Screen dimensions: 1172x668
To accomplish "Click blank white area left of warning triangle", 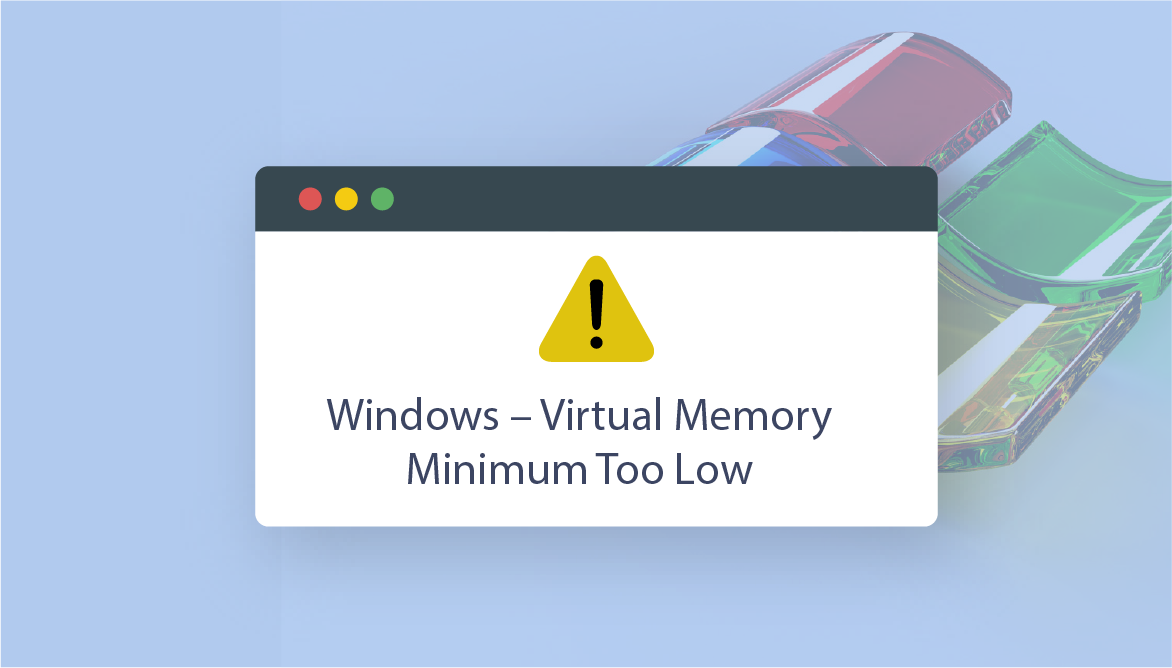I will pos(396,310).
